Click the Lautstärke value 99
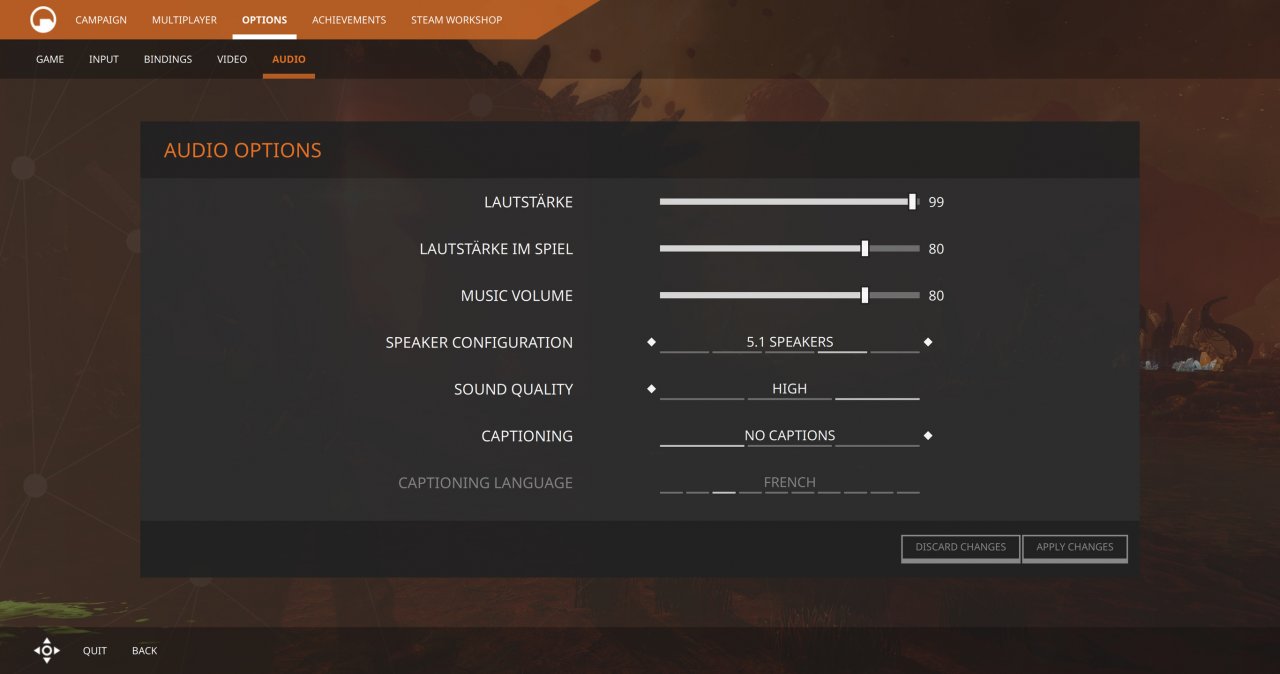This screenshot has width=1280, height=674. [936, 202]
